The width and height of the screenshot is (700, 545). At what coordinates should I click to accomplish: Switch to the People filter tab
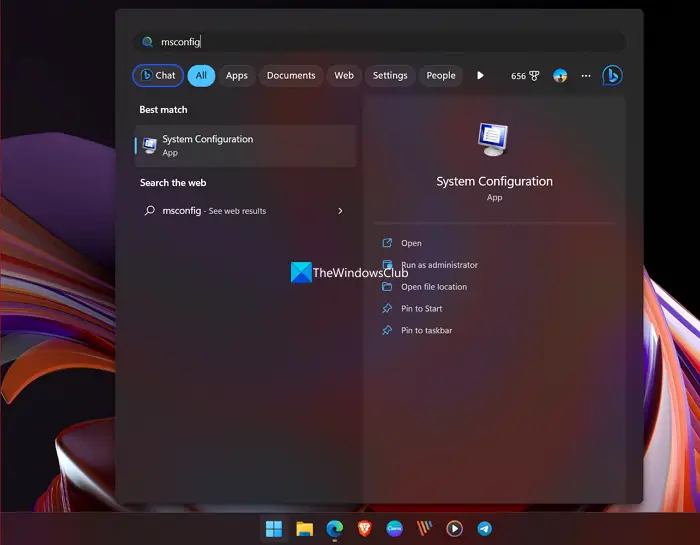441,76
